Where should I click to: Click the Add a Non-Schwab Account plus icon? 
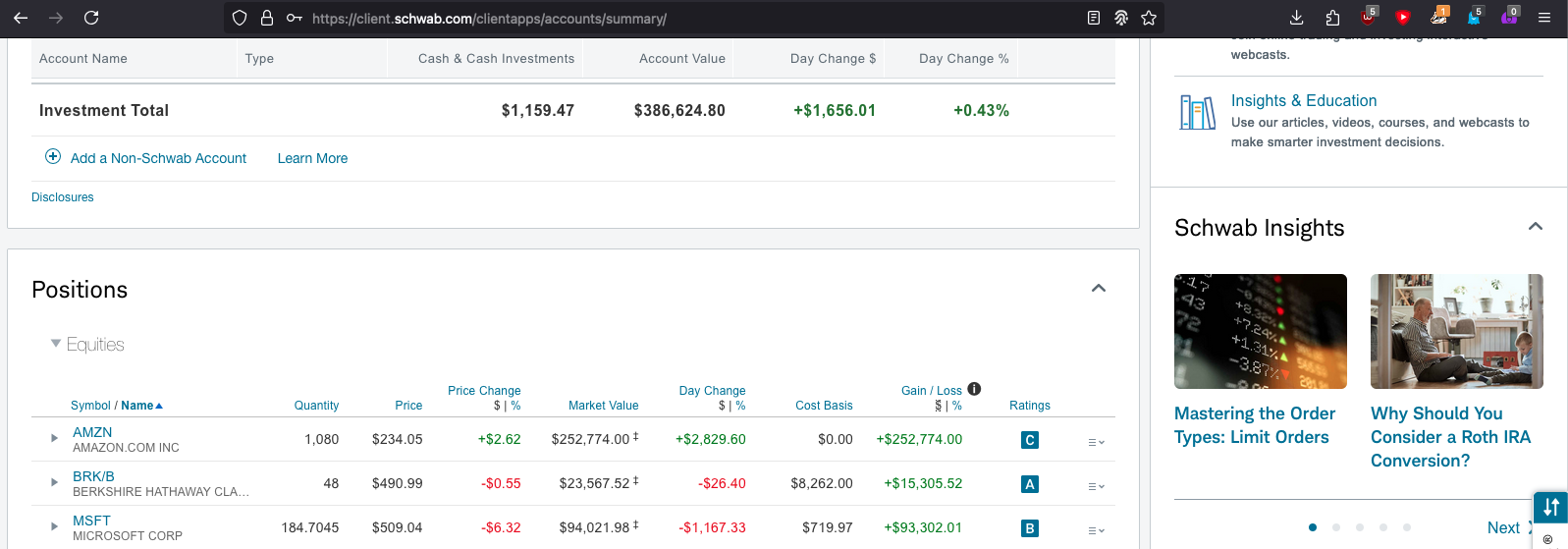pos(53,156)
